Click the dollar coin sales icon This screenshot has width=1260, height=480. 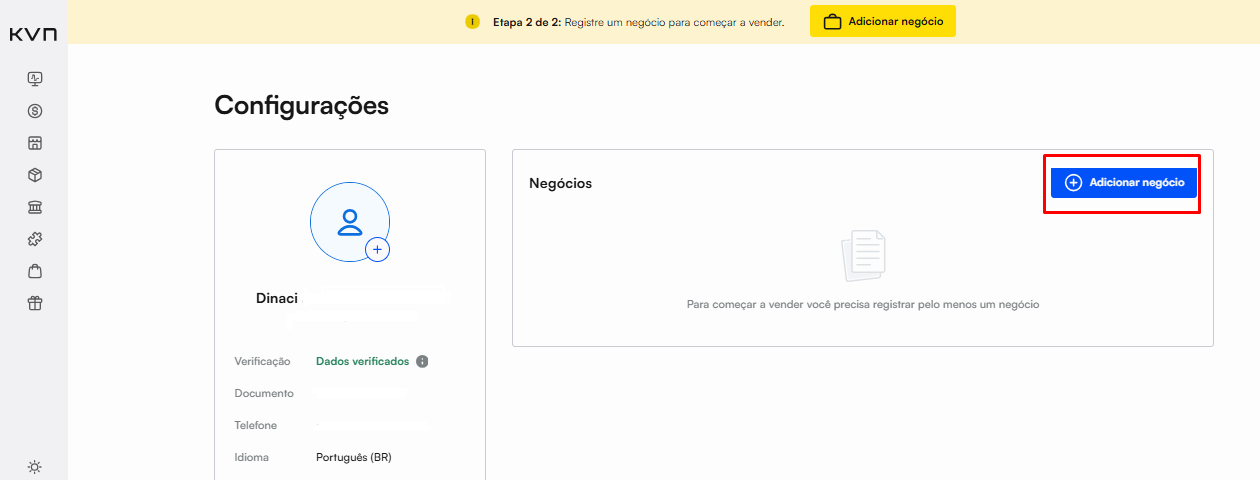[35, 111]
